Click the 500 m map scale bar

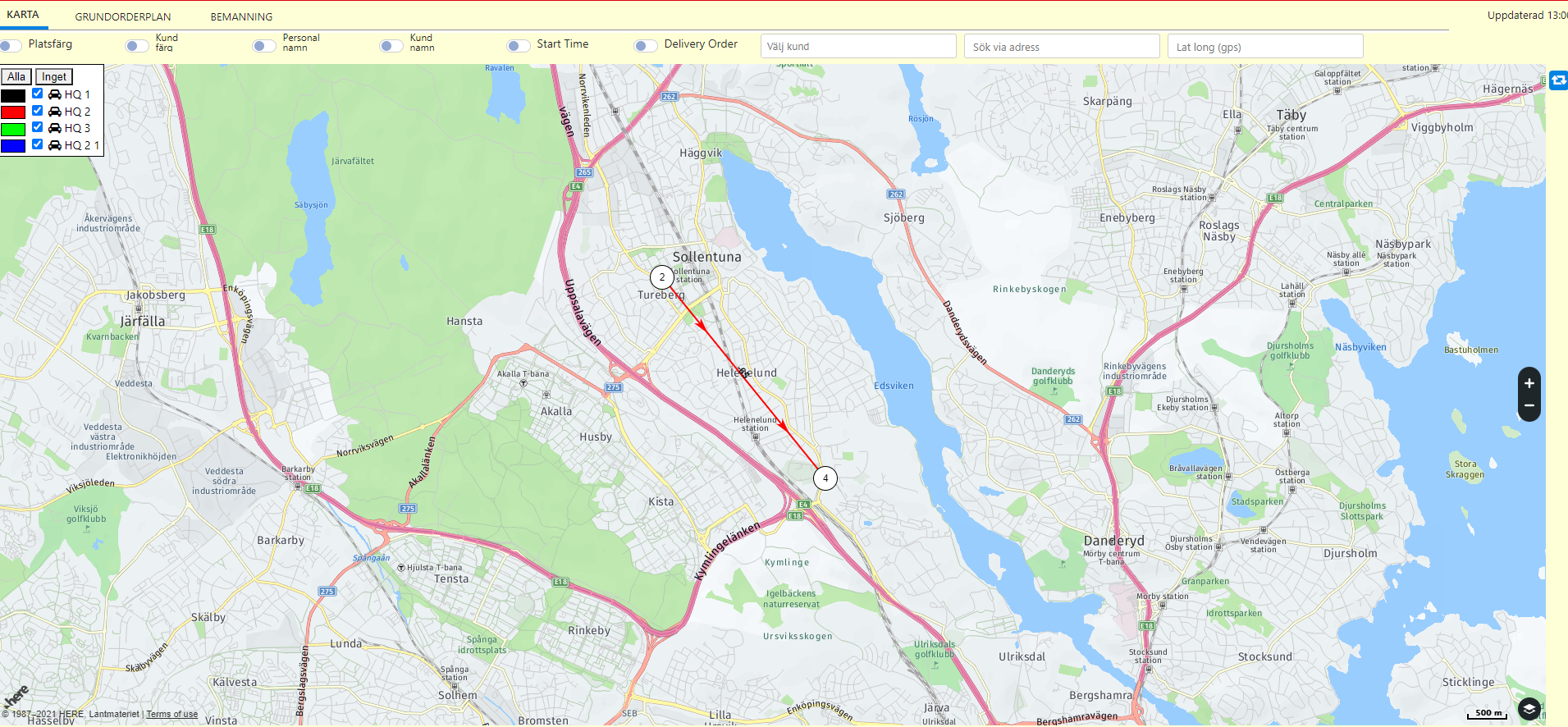click(x=1488, y=714)
